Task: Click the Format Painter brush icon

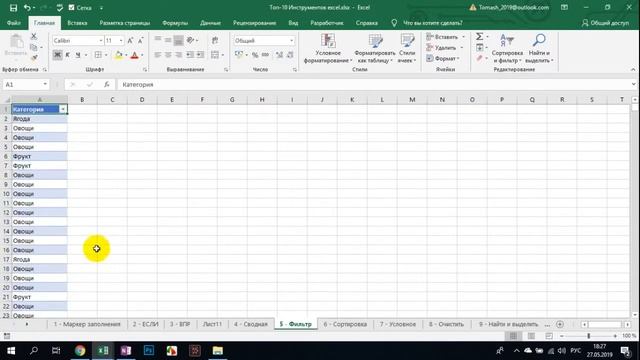Action: pyautogui.click(x=34, y=58)
